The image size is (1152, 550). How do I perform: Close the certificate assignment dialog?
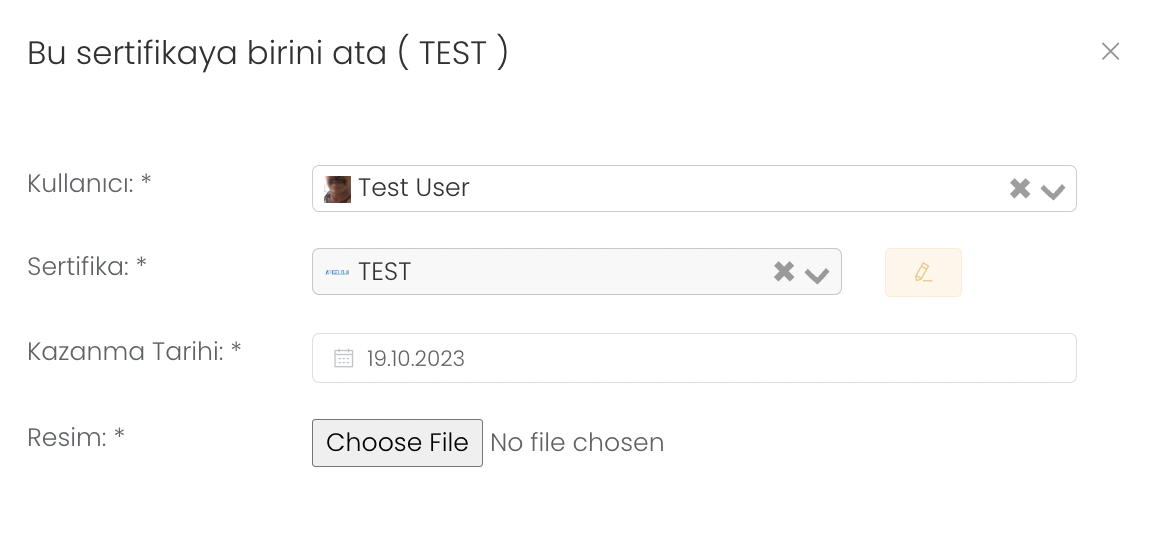click(x=1110, y=51)
